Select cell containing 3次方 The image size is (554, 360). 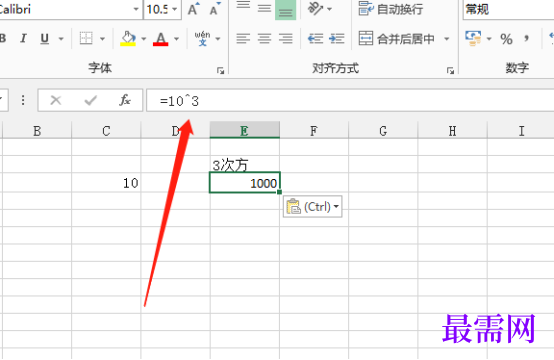click(x=244, y=165)
